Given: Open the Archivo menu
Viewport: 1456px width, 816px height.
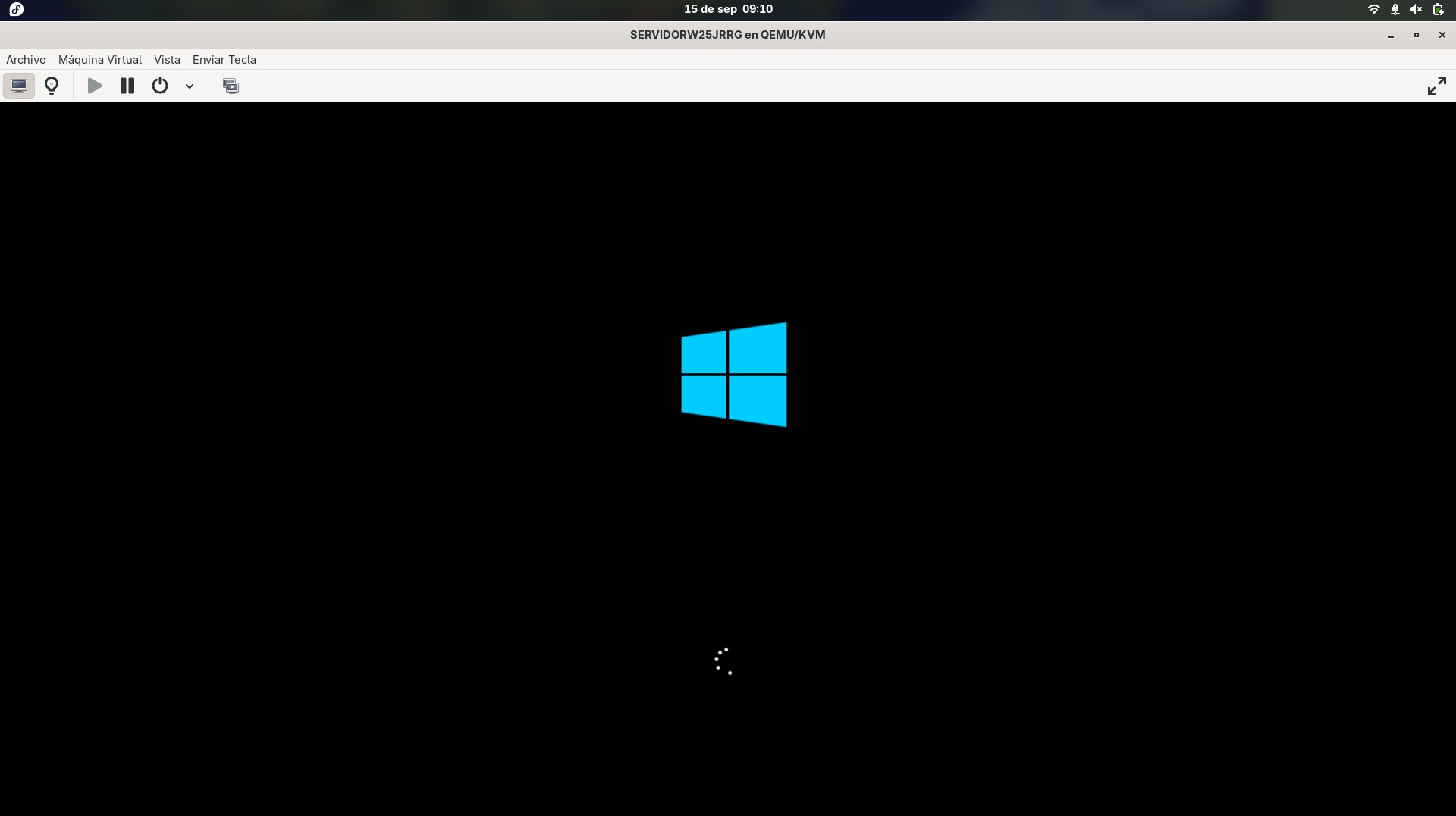Looking at the screenshot, I should pos(26,60).
